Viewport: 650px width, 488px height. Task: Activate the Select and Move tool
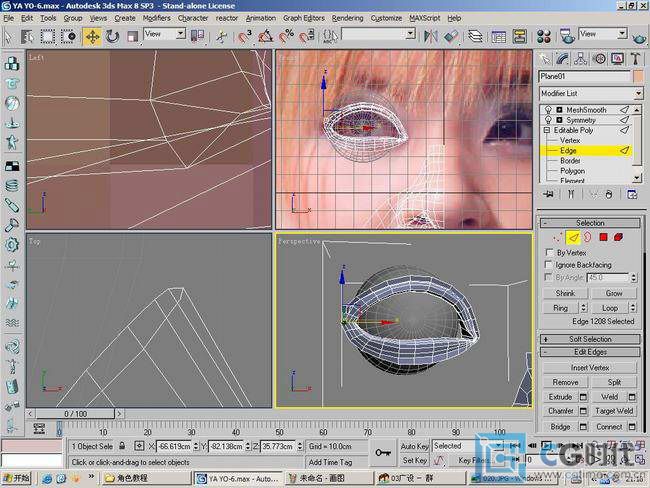point(92,36)
